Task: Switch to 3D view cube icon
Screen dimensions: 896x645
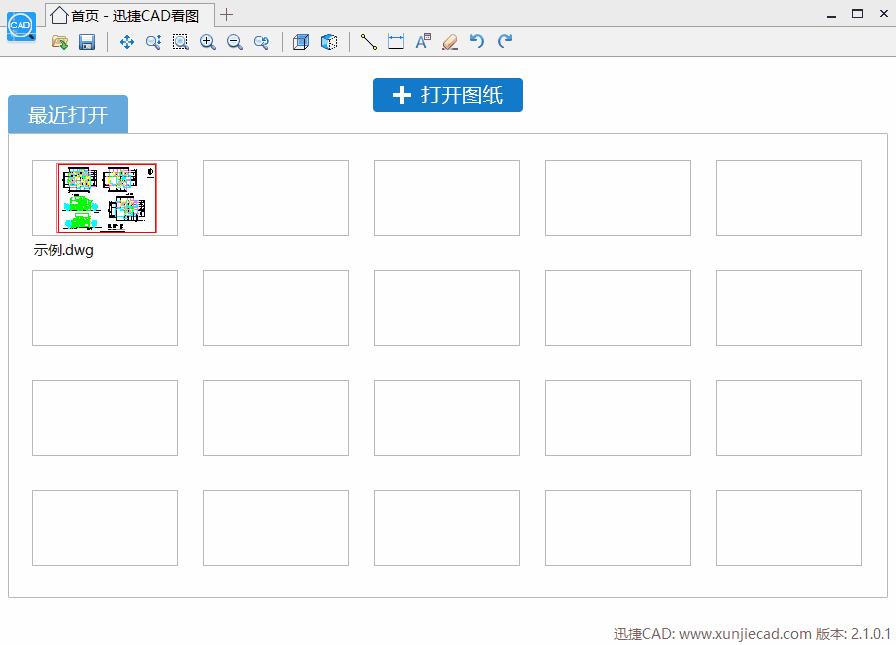Action: 301,42
